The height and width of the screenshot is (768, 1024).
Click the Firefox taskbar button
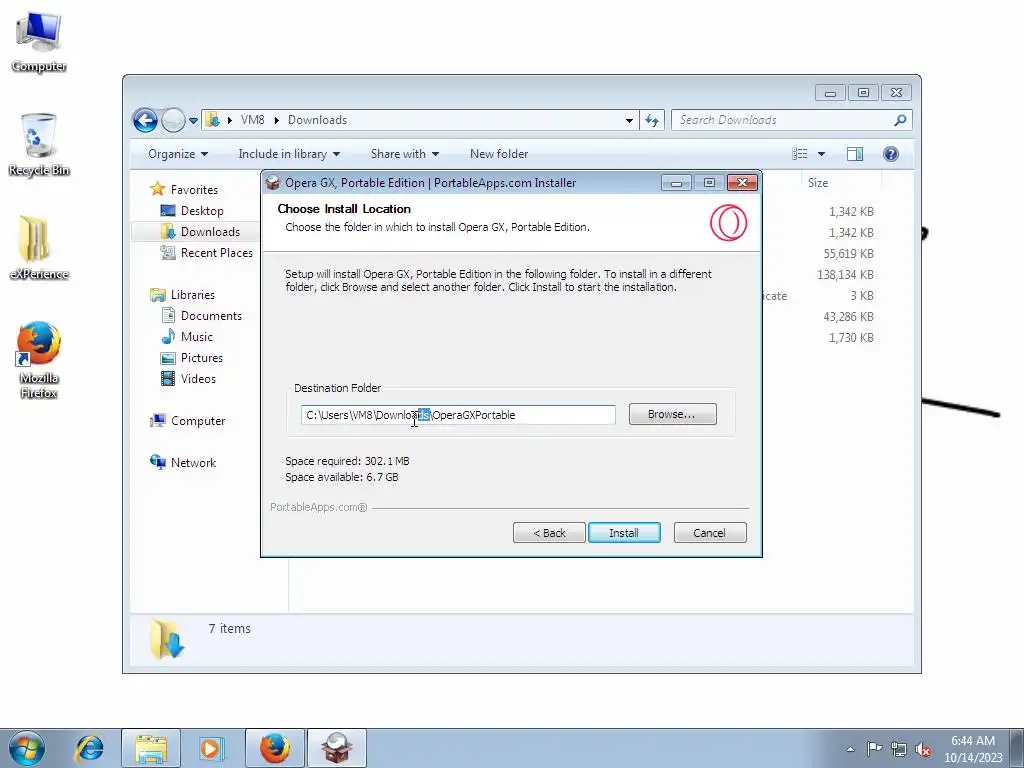pos(275,748)
